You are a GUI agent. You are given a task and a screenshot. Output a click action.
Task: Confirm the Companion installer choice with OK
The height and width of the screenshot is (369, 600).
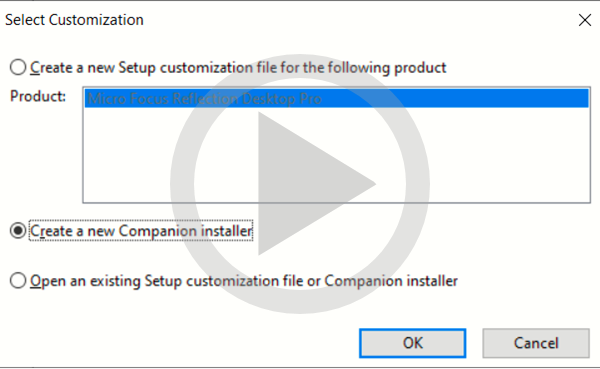tap(412, 343)
